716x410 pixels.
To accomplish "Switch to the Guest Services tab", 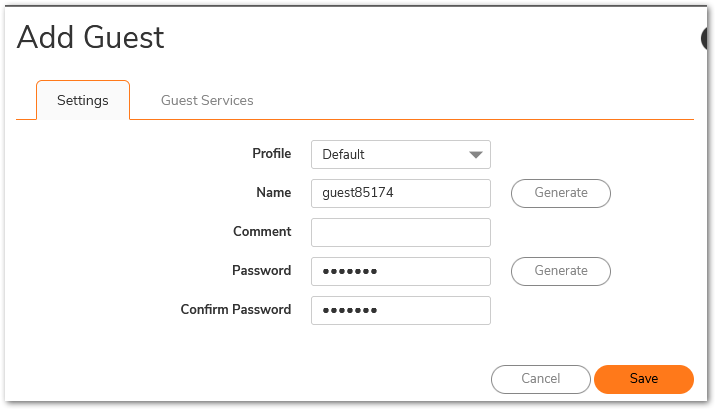I will pos(207,100).
